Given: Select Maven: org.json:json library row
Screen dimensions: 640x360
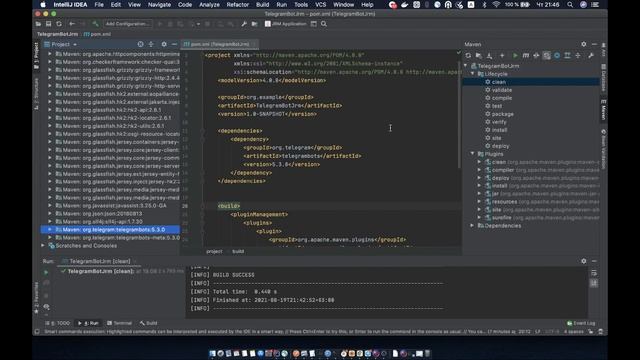Looking at the screenshot, I should point(110,213).
